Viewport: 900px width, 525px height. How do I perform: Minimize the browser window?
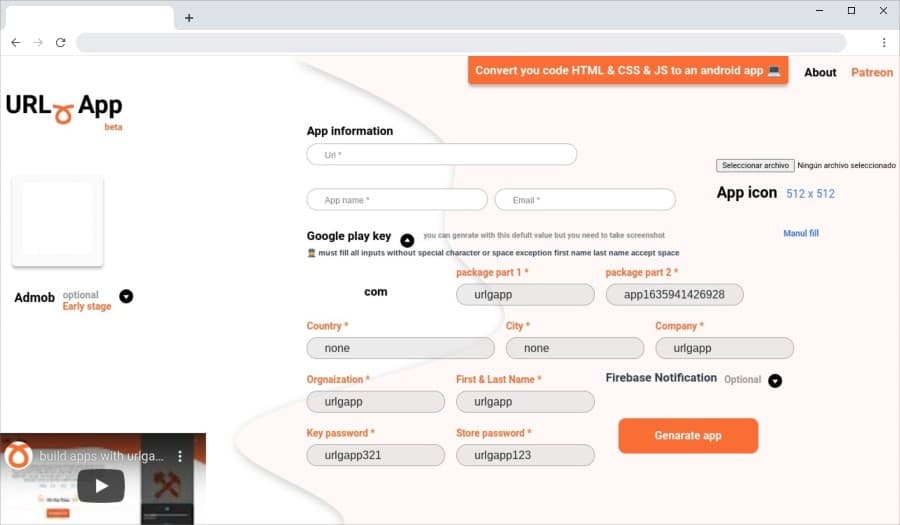pyautogui.click(x=820, y=10)
